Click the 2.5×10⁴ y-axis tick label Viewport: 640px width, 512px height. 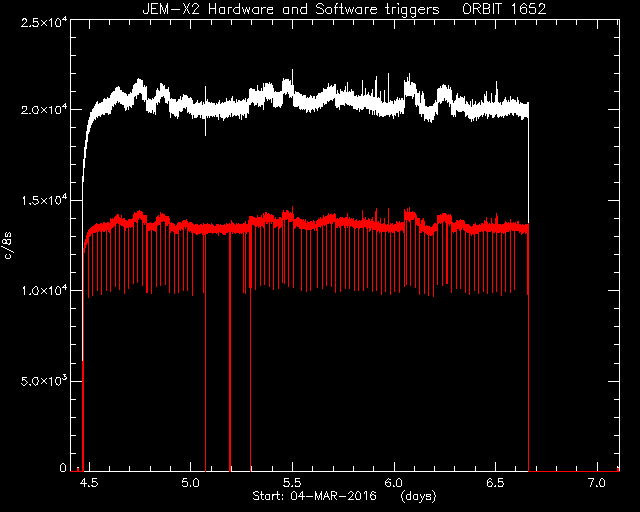click(x=44, y=23)
